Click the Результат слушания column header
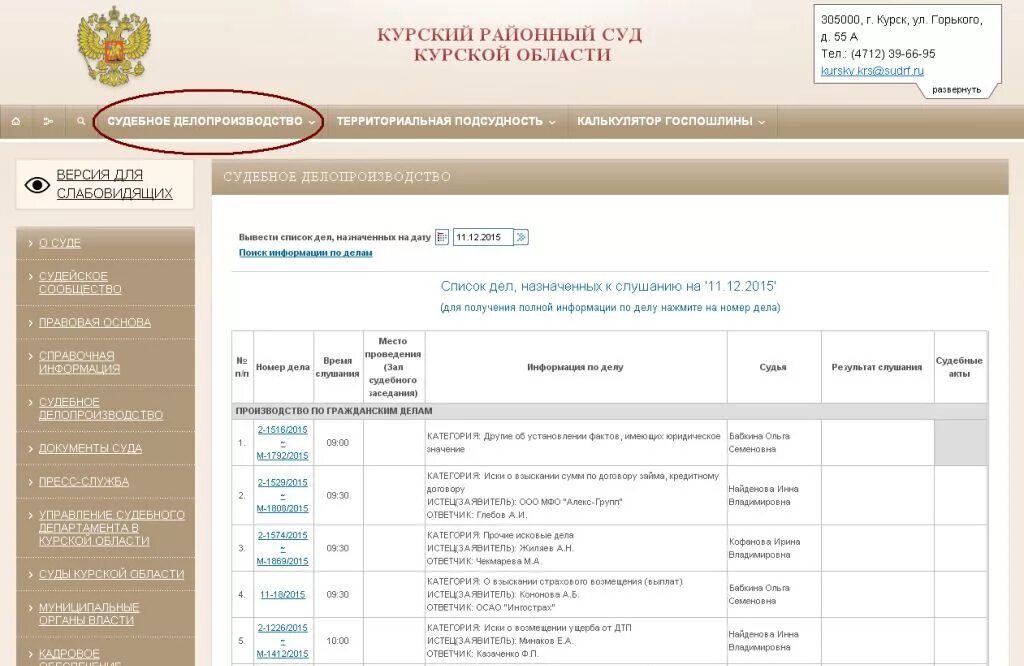1024x666 pixels. pyautogui.click(x=876, y=367)
